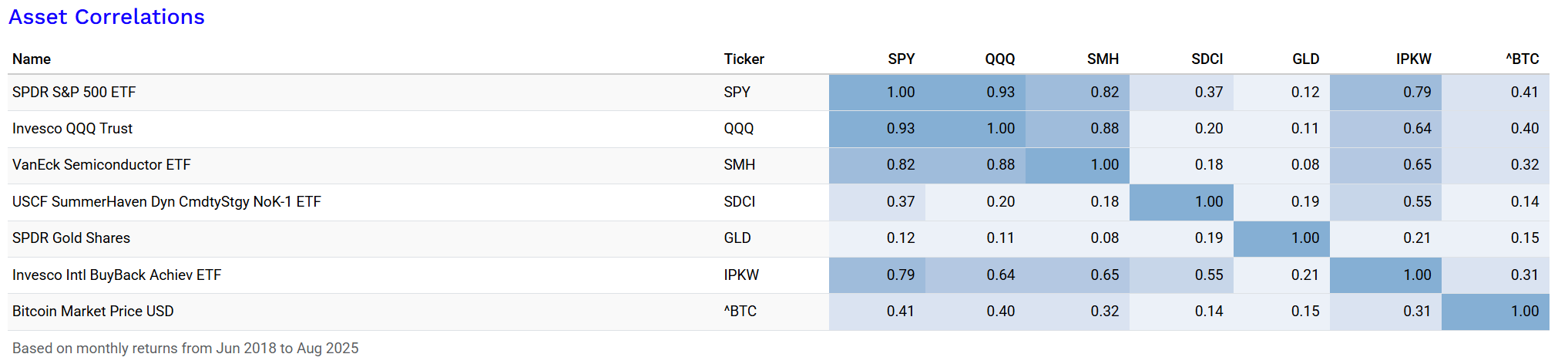Click the QQQ–SMH 0.88 cell in QQQ row
1568x364 pixels.
pyautogui.click(x=1104, y=129)
